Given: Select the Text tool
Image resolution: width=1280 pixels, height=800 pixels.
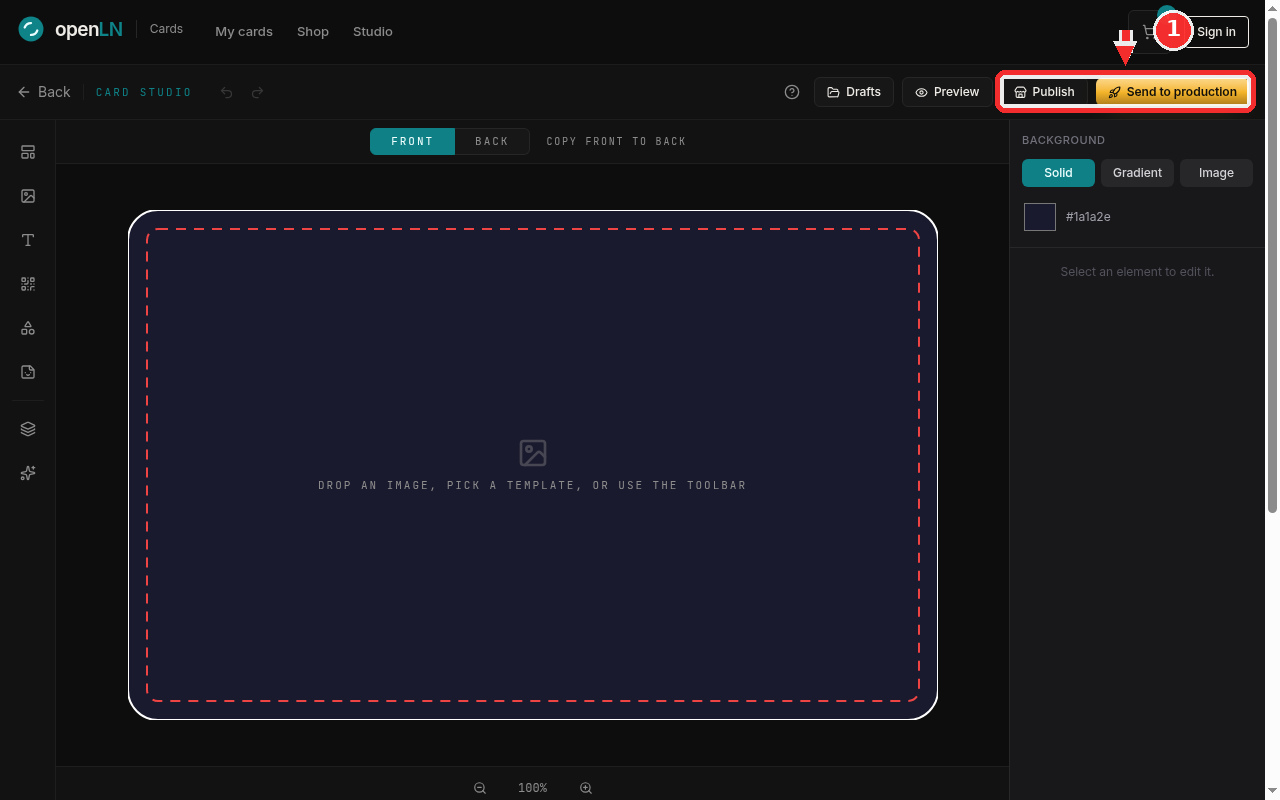Looking at the screenshot, I should coord(28,240).
